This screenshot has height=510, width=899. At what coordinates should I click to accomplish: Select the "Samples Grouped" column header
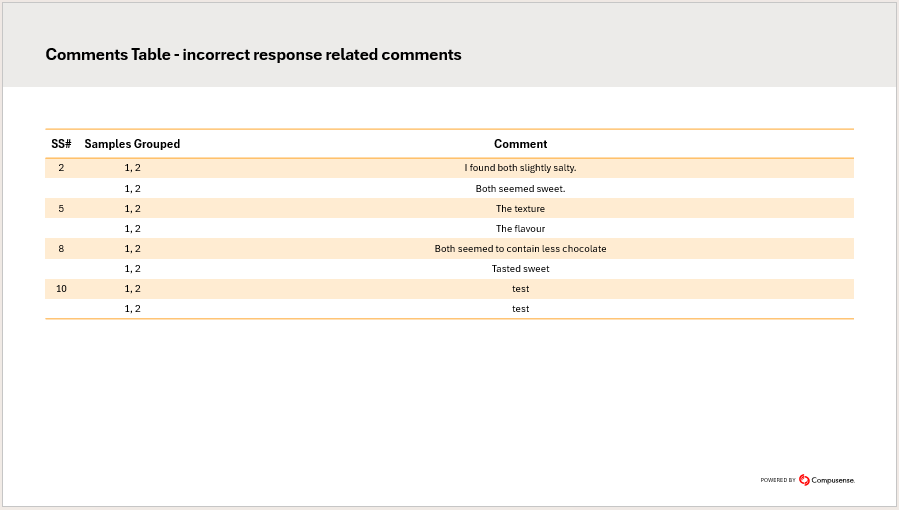[x=132, y=144]
